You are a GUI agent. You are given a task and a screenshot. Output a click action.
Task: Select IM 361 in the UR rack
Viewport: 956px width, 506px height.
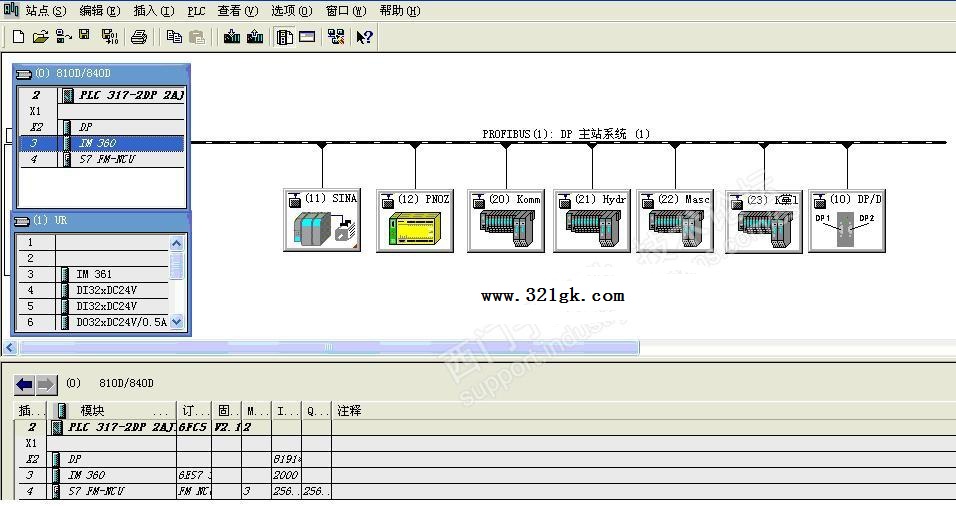(92, 274)
